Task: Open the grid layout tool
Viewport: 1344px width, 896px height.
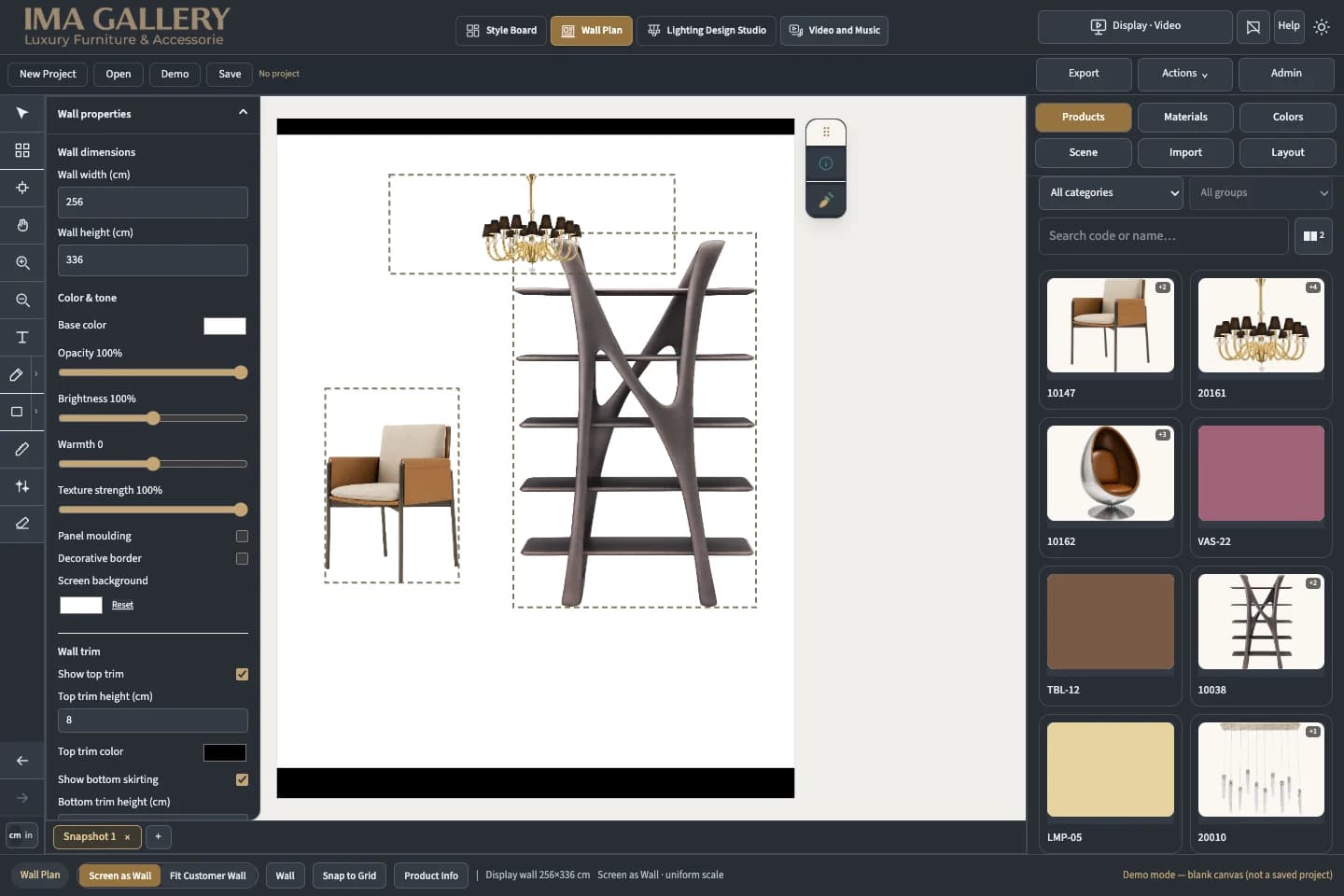Action: pos(22,150)
